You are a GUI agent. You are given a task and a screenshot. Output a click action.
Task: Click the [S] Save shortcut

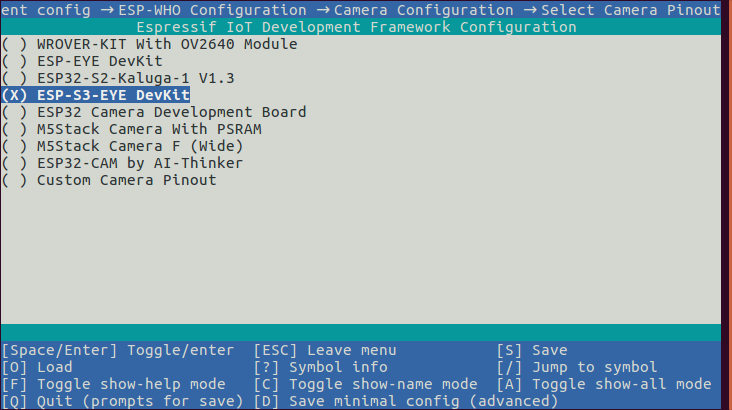point(532,350)
